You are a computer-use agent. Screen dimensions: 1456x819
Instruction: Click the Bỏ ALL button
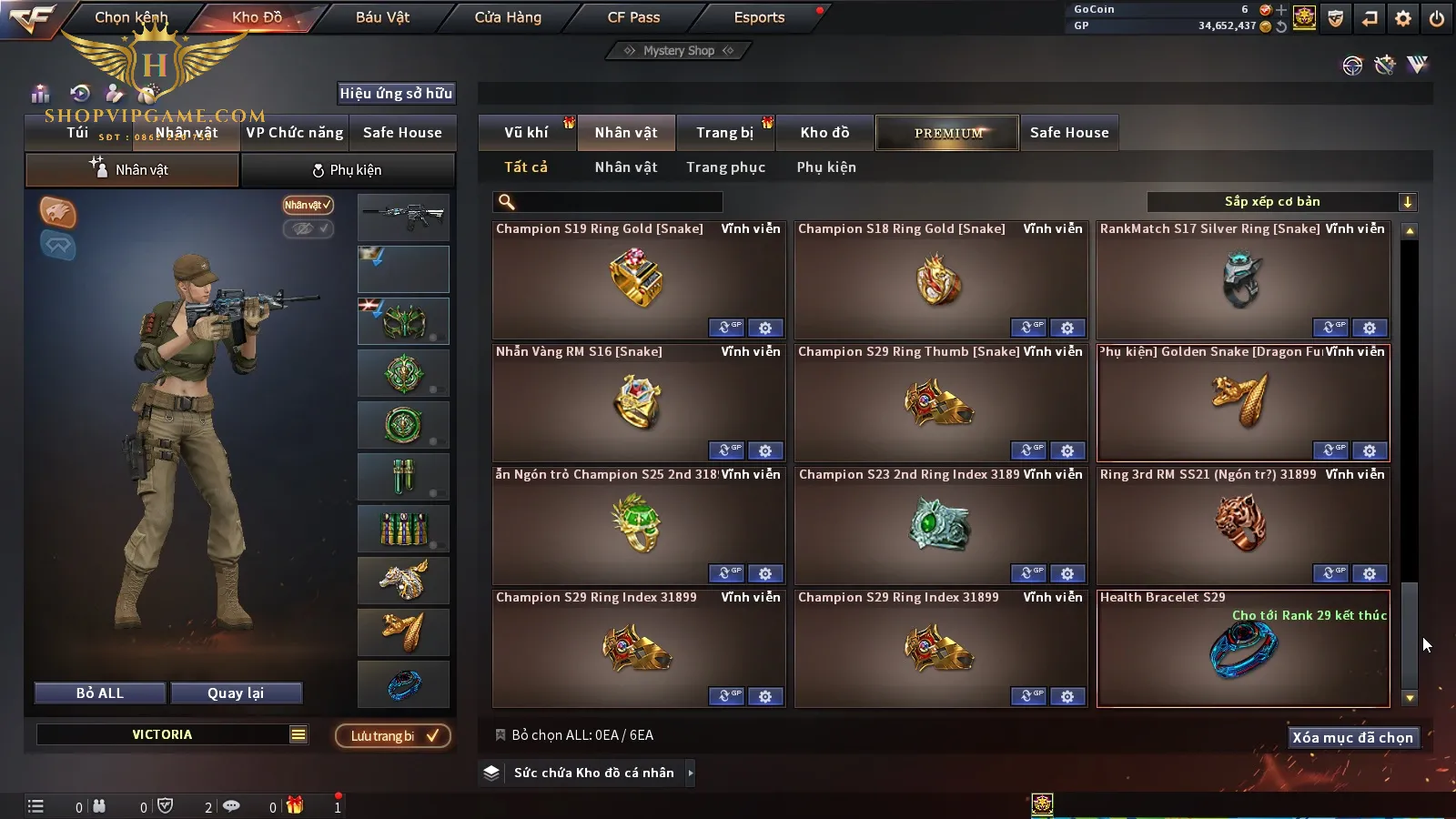(100, 693)
